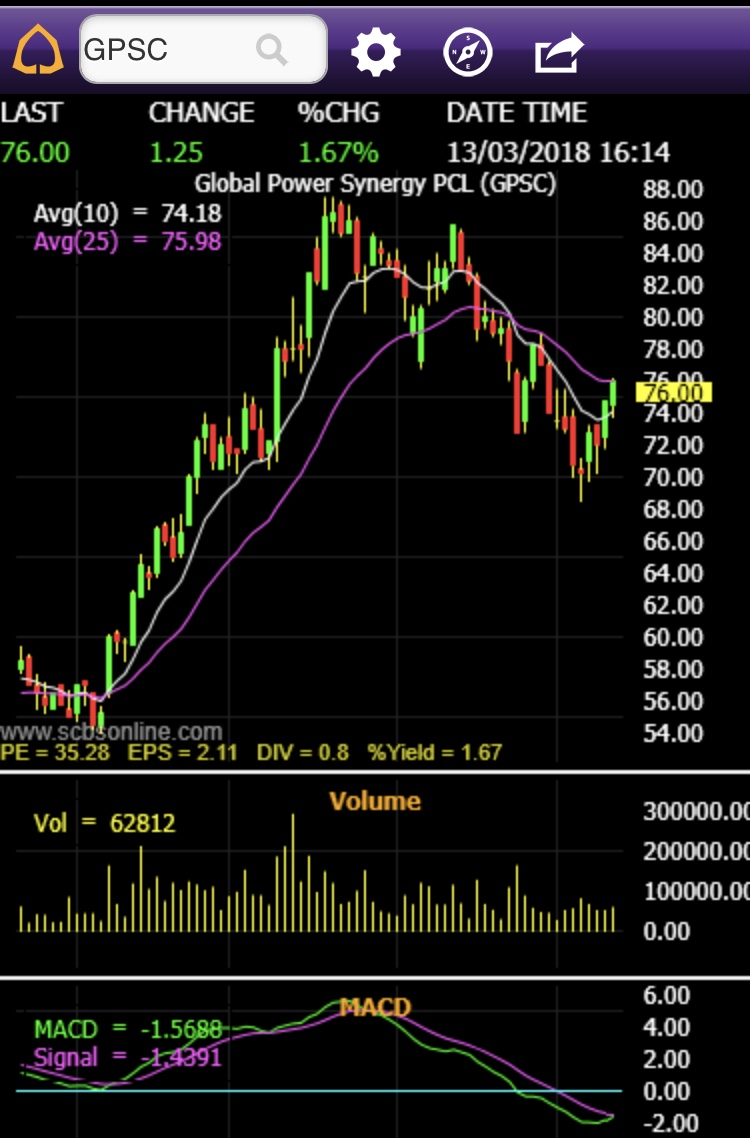
Task: Tap the %Yield = 1.67 value
Action: point(435,752)
